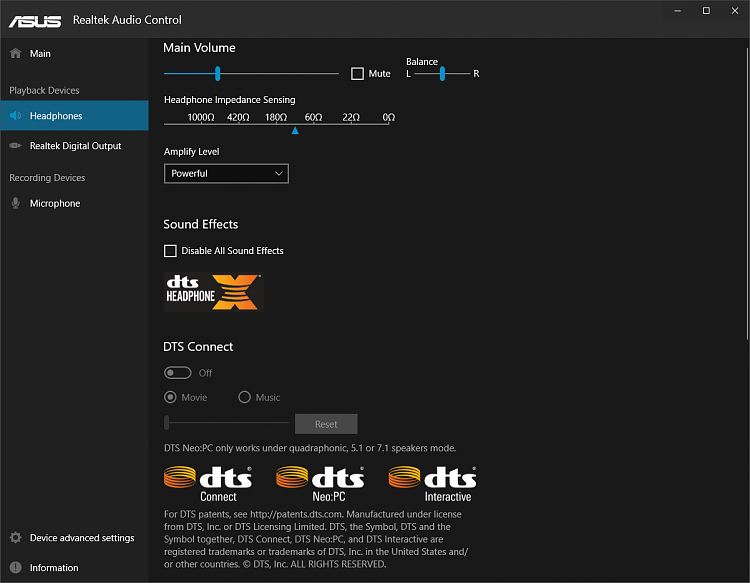Select the Music radio button
Image resolution: width=750 pixels, height=583 pixels.
(244, 397)
